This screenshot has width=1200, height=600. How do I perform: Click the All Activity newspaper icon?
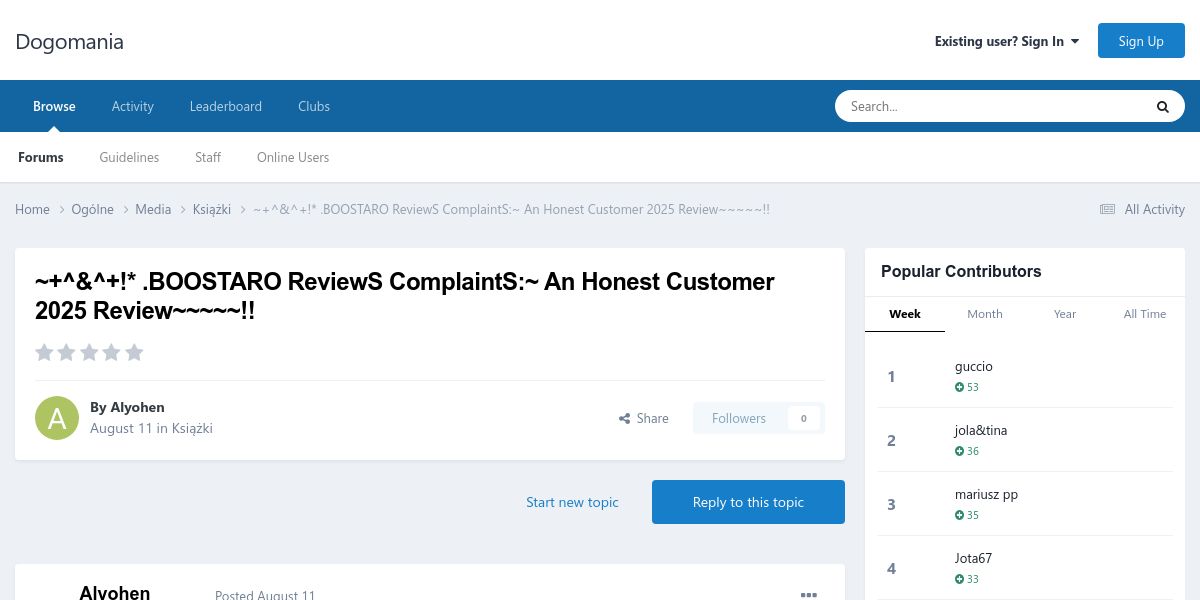(x=1107, y=209)
